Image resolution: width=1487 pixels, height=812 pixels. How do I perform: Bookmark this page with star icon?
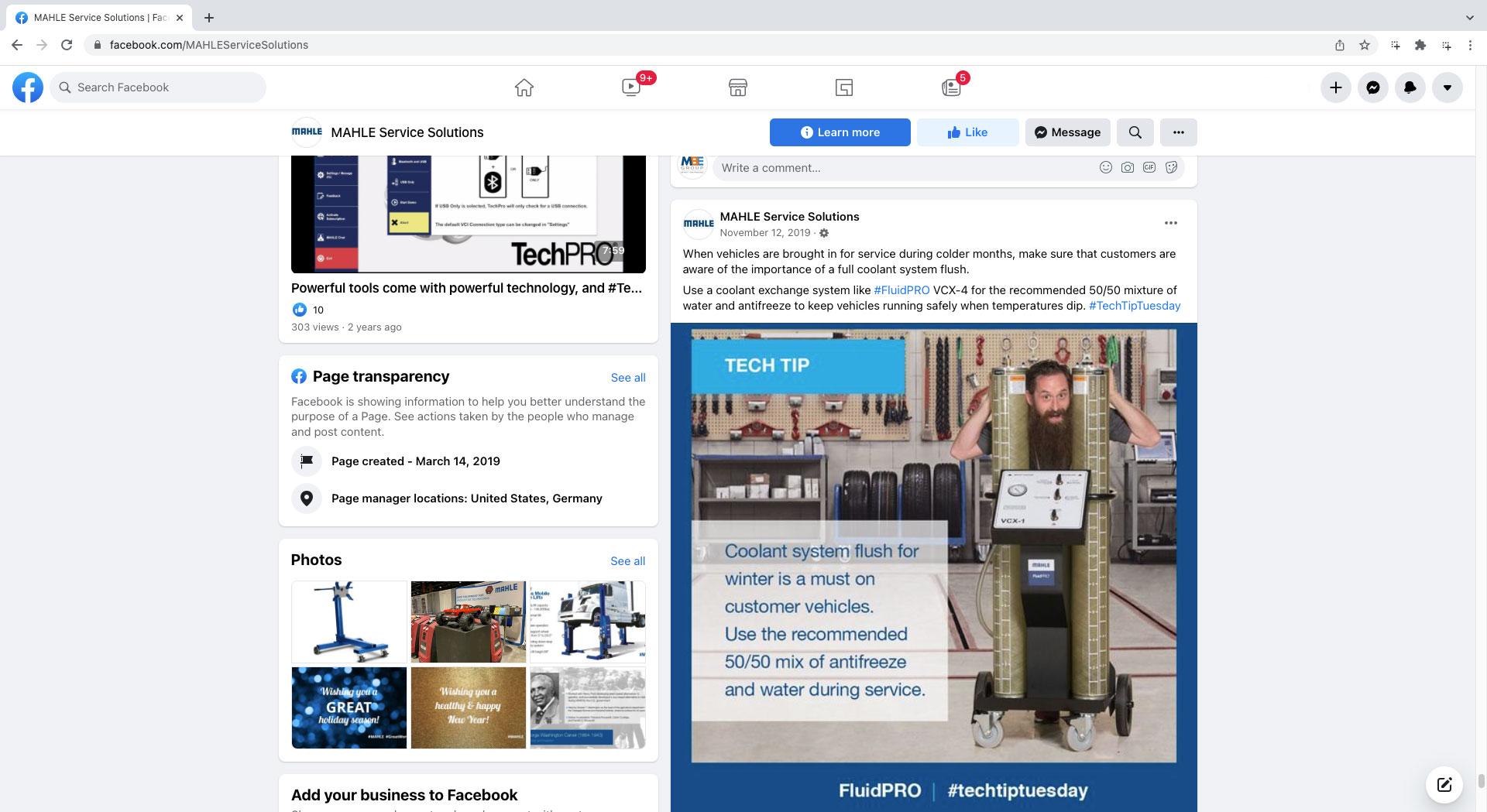[1365, 45]
